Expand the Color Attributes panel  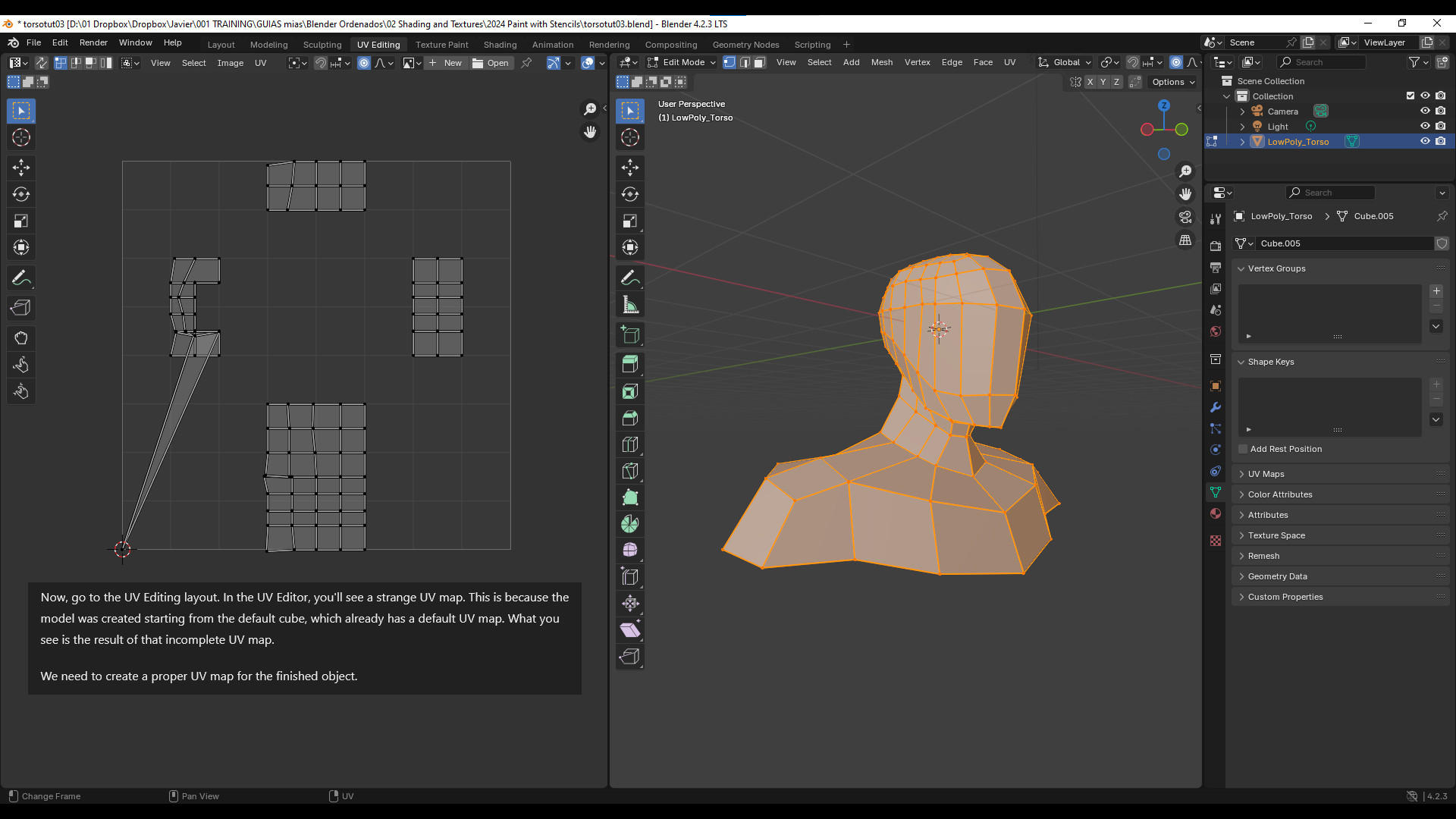pos(1340,494)
